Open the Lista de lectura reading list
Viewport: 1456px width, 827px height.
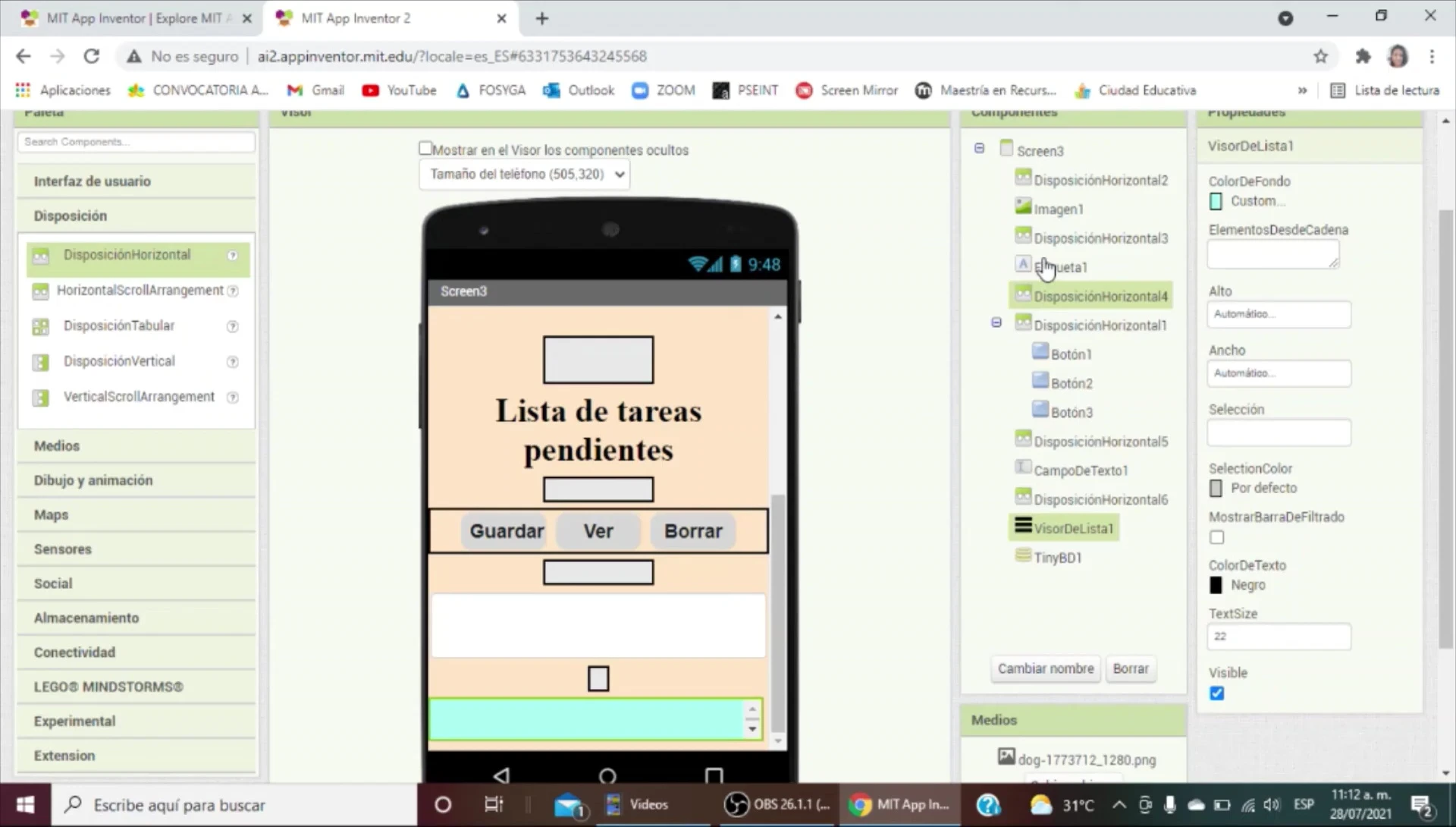tap(1385, 90)
